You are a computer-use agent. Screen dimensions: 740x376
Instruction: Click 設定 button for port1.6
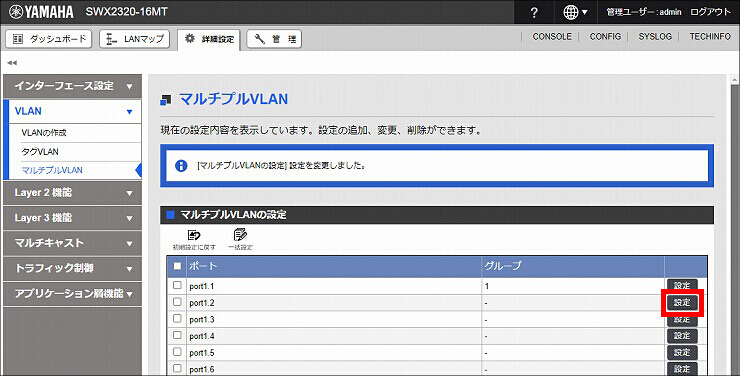tap(682, 369)
